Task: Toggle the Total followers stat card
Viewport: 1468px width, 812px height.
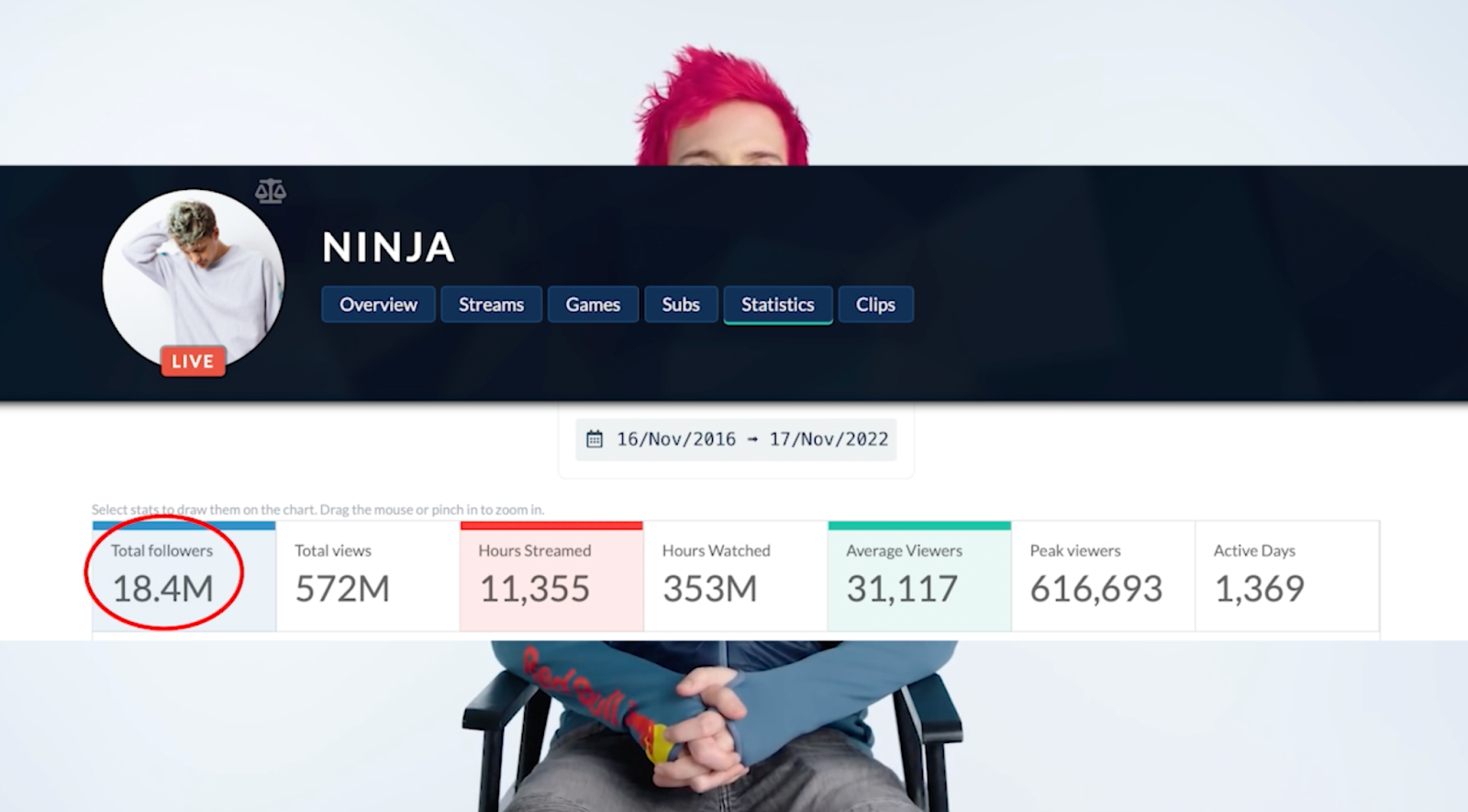Action: 183,576
